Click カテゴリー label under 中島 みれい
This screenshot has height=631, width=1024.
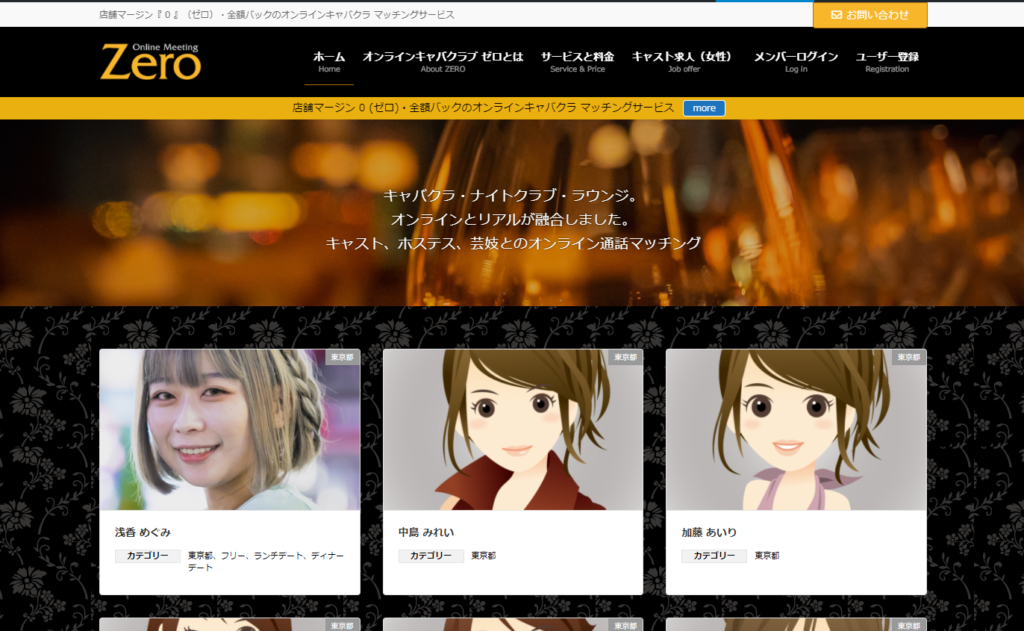[431, 556]
